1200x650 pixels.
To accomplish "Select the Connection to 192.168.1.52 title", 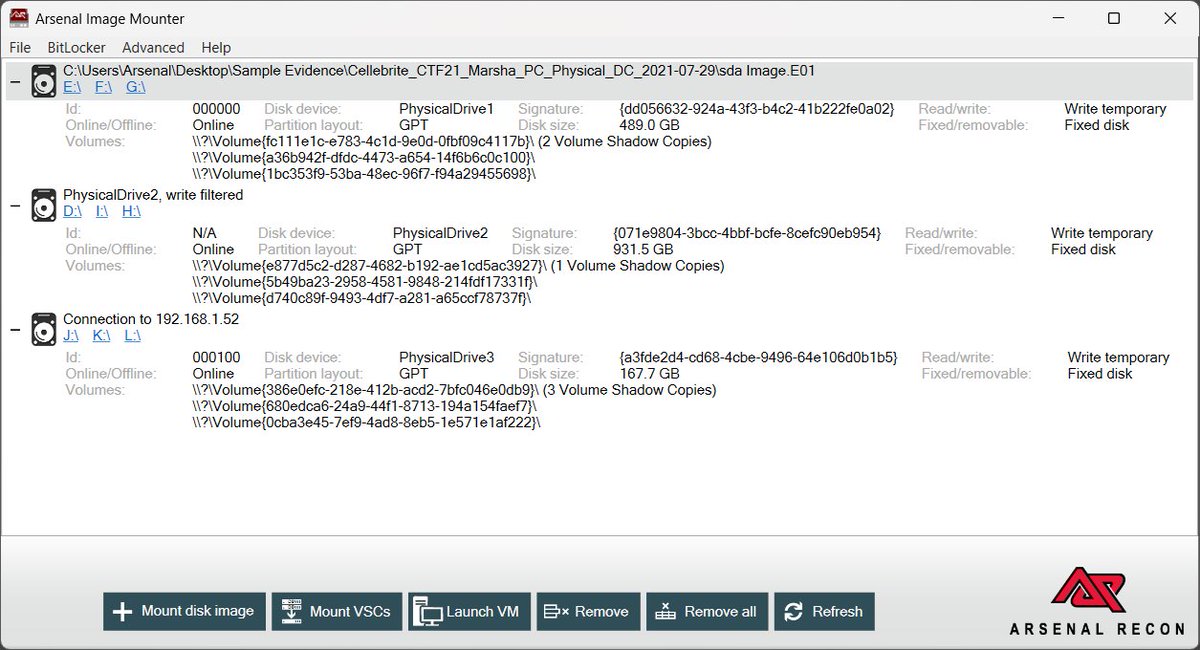I will (151, 319).
